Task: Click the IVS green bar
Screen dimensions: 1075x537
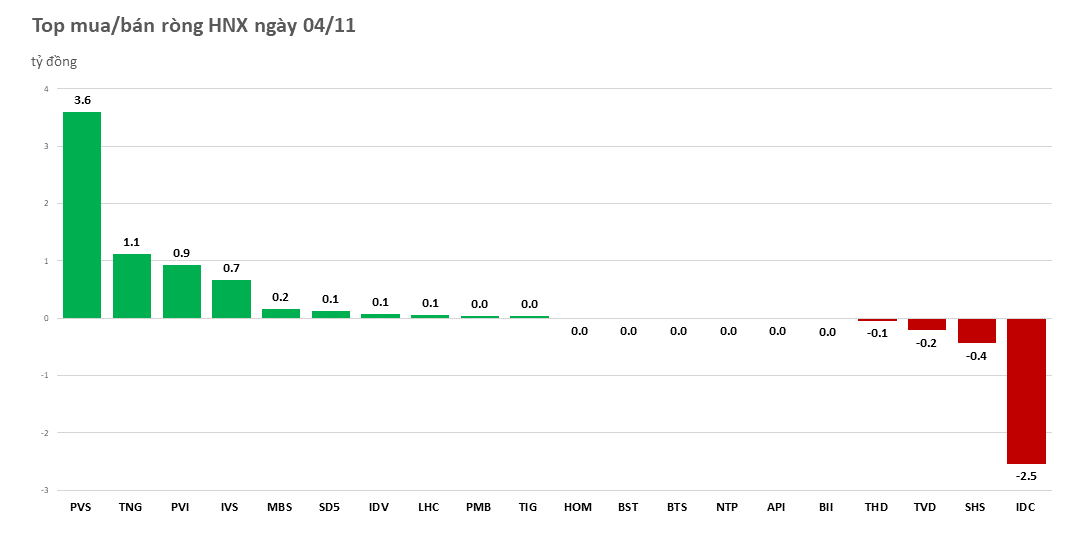Action: (x=231, y=299)
